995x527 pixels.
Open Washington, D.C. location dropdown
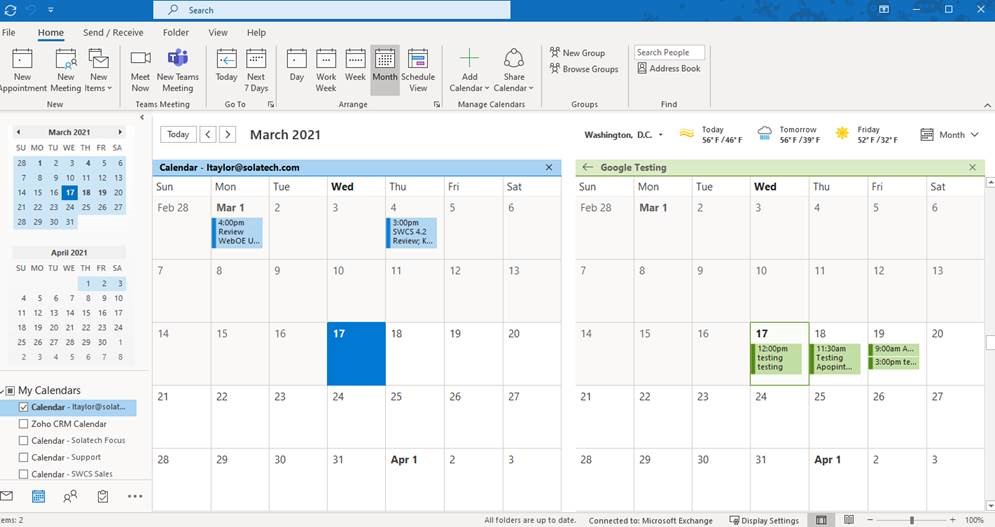[624, 135]
